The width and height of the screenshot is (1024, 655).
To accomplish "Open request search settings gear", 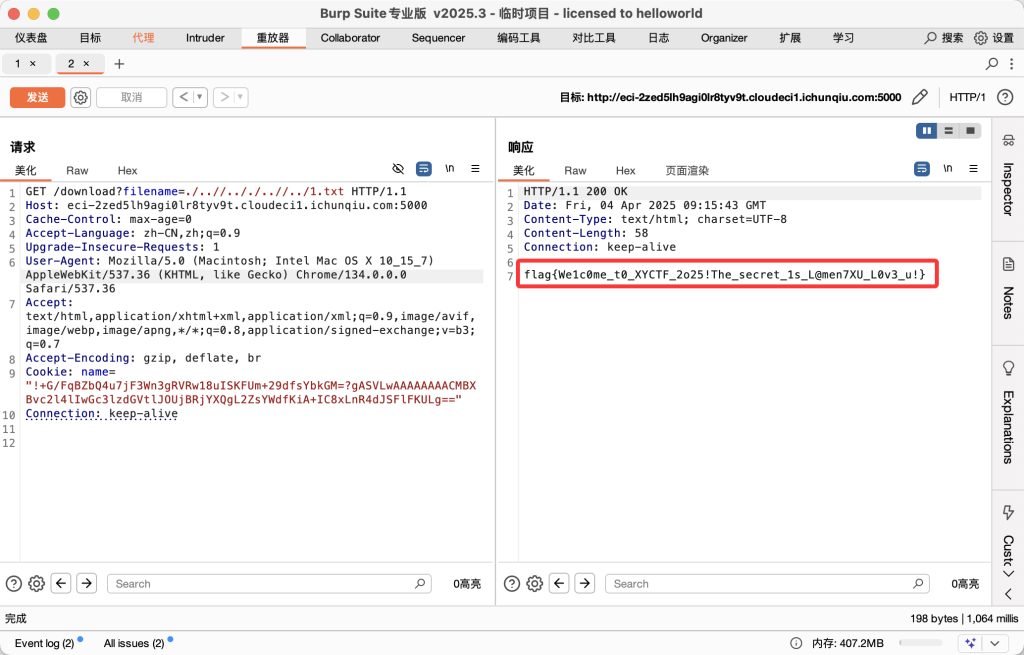I will pos(37,583).
